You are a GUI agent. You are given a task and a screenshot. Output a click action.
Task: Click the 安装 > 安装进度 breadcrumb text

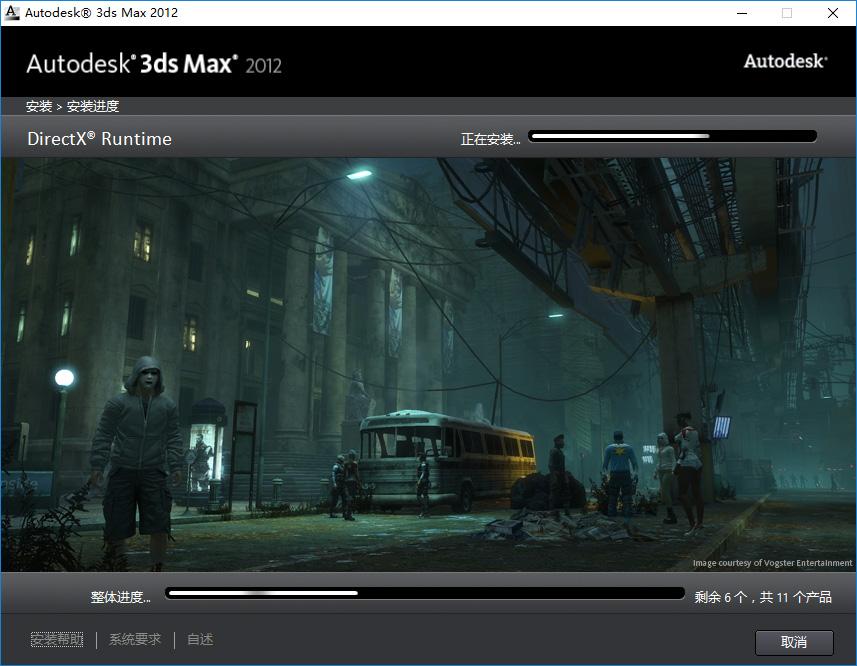click(x=73, y=106)
